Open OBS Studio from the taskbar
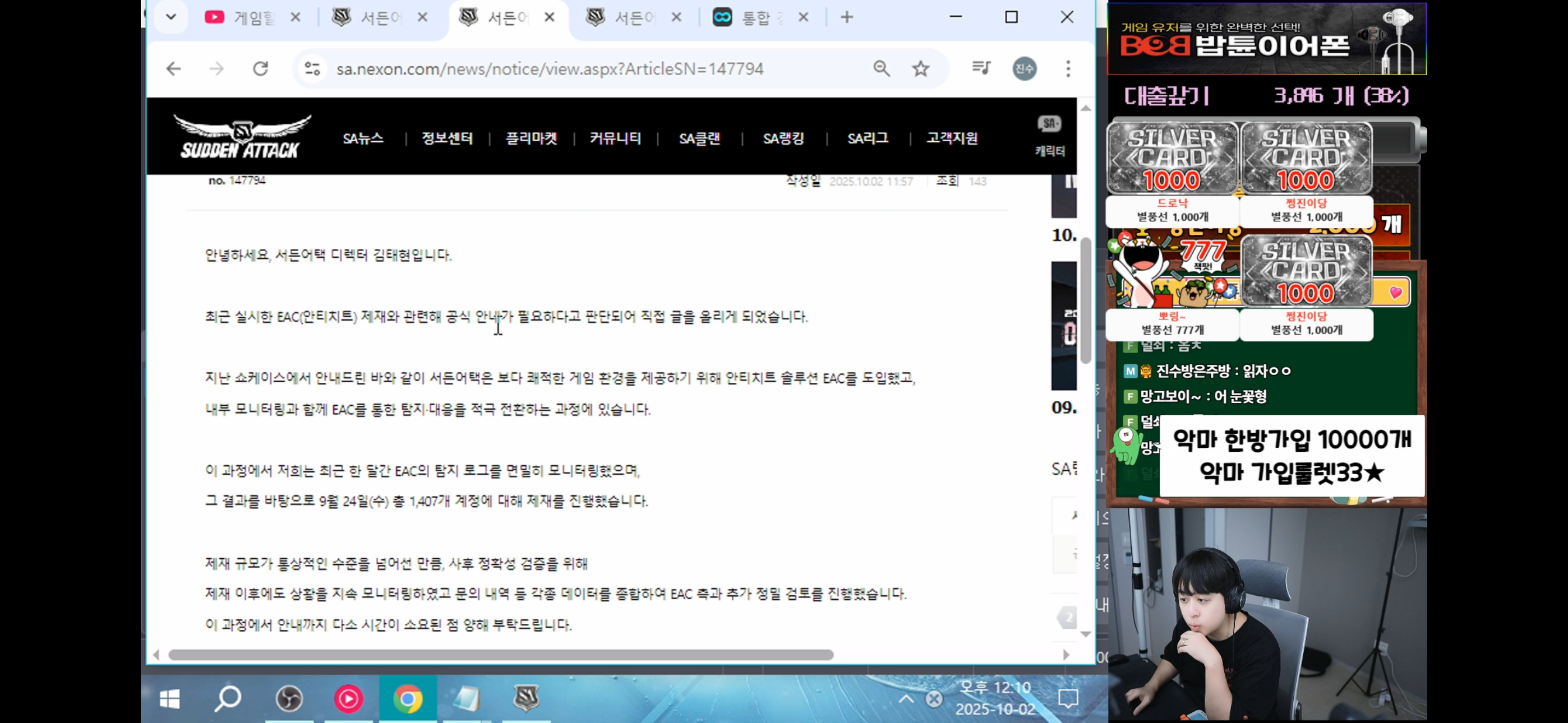Screen dimensions: 1568x723 [289, 699]
